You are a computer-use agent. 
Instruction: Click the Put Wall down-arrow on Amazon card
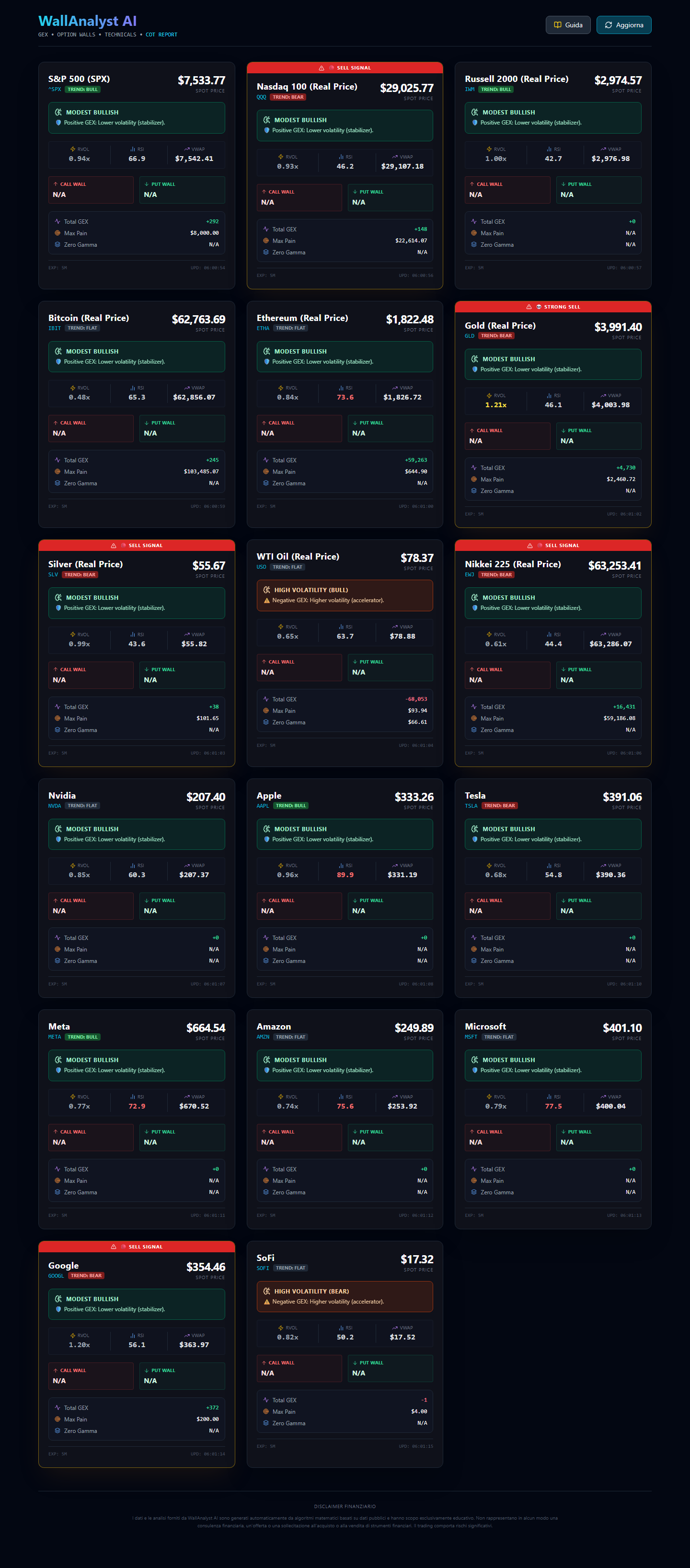coord(355,1132)
